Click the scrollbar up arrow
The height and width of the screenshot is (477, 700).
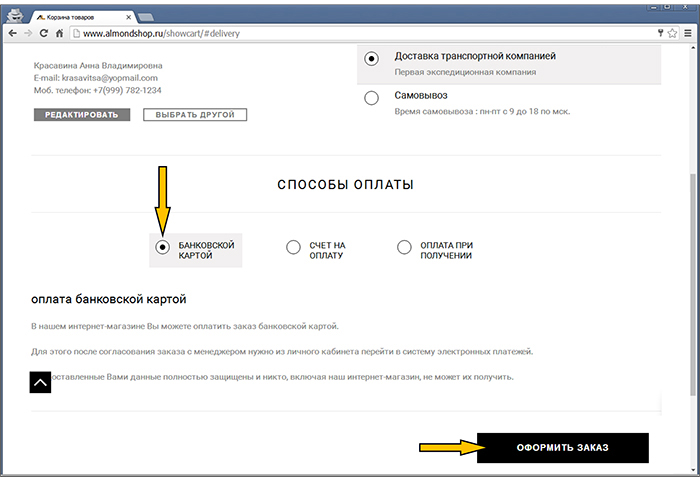point(693,48)
